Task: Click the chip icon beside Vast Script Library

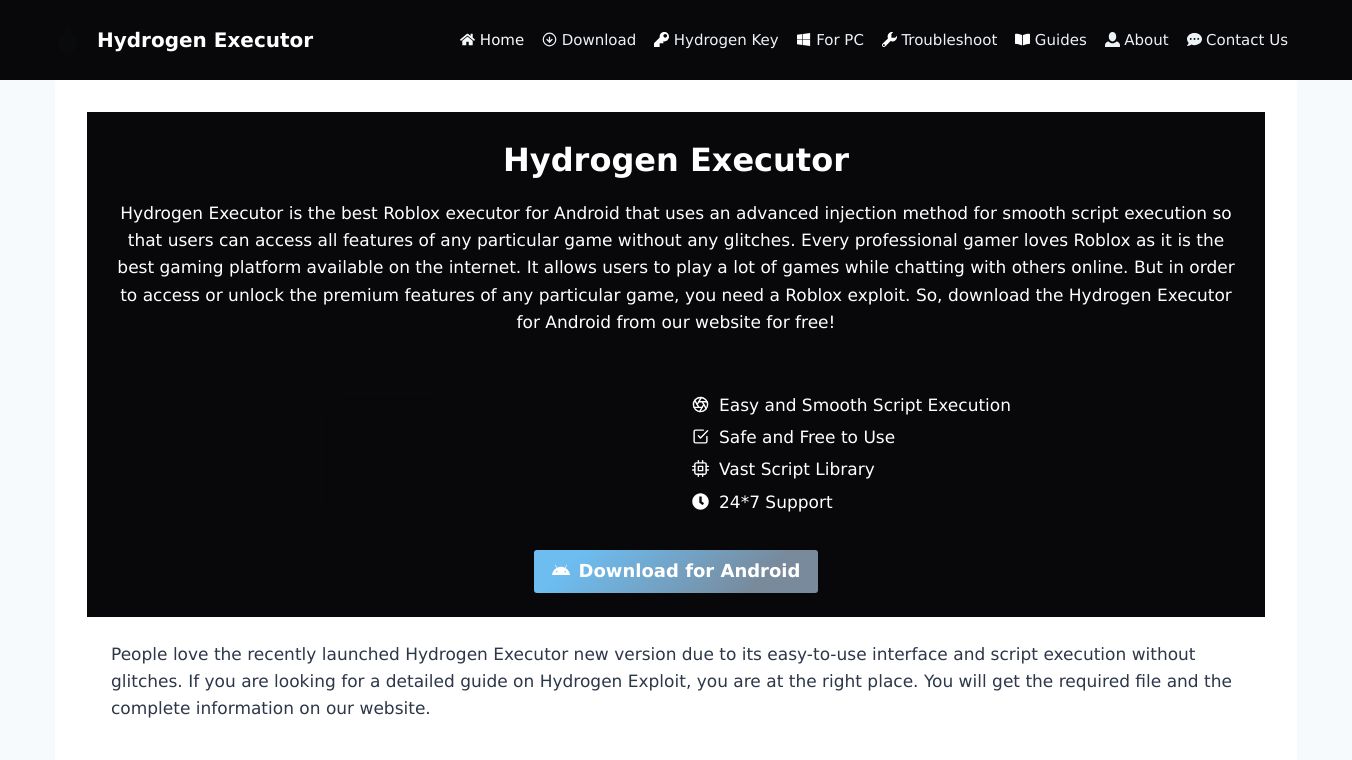Action: tap(700, 469)
